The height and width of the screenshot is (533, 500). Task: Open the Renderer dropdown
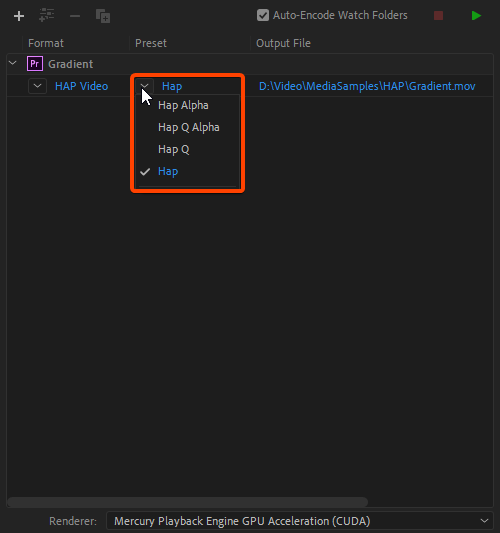[x=299, y=521]
